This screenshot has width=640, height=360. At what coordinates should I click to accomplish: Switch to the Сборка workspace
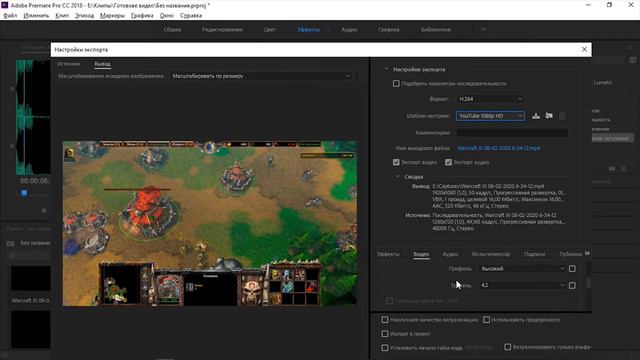point(172,30)
